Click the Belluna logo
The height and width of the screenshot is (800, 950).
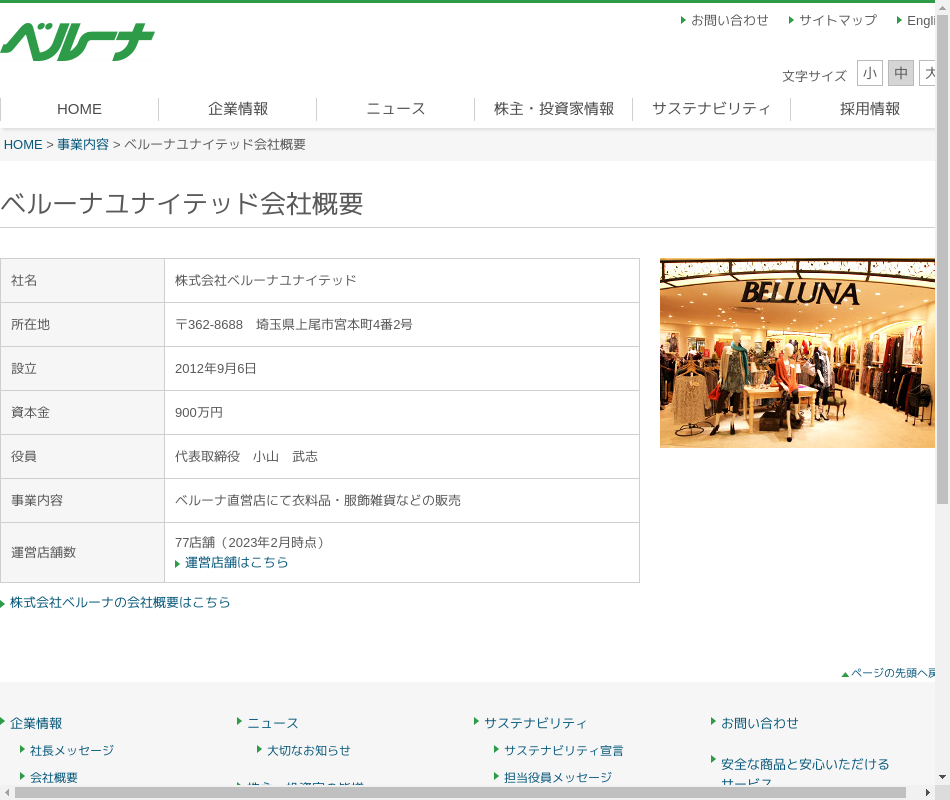[x=77, y=42]
